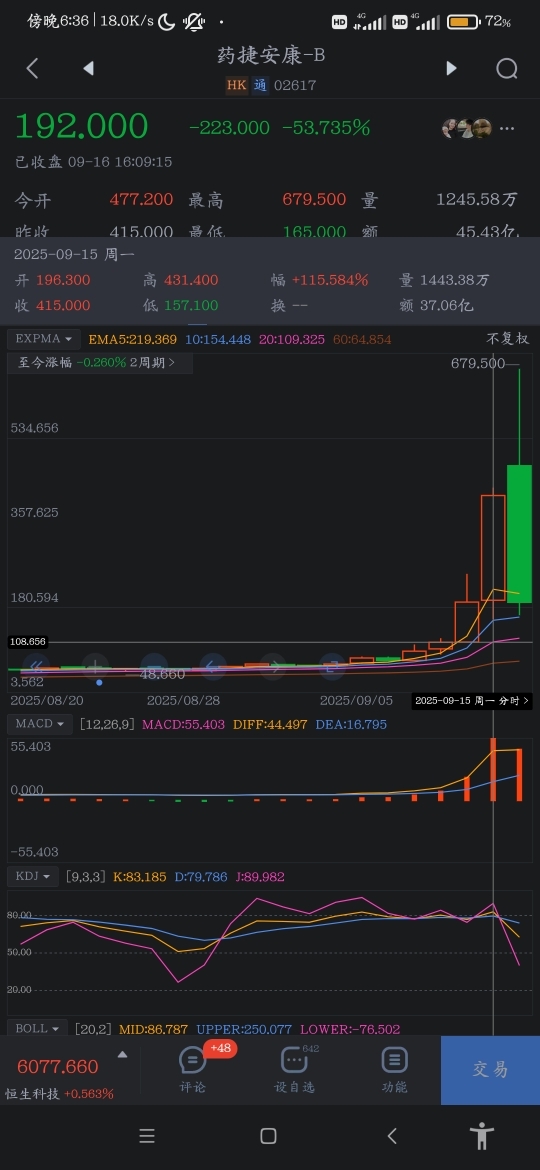540x1170 pixels.
Task: Tap the Android recent-apps menu button
Action: point(147,1136)
